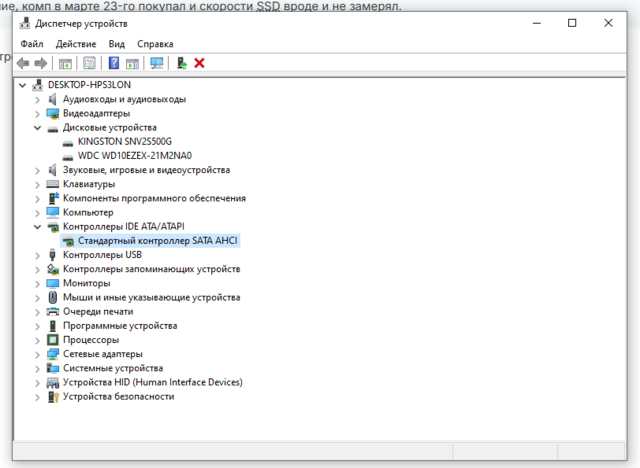
Task: Expand the Видеоадаптеры node
Action: coord(38,114)
